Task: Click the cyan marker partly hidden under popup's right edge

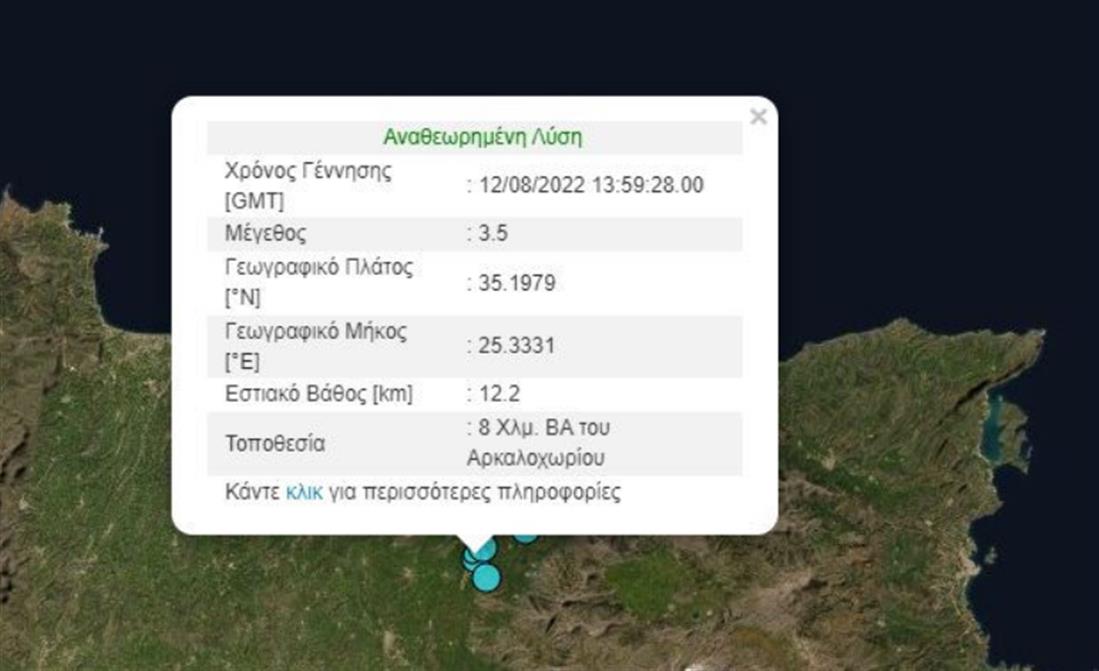Action: click(x=526, y=538)
